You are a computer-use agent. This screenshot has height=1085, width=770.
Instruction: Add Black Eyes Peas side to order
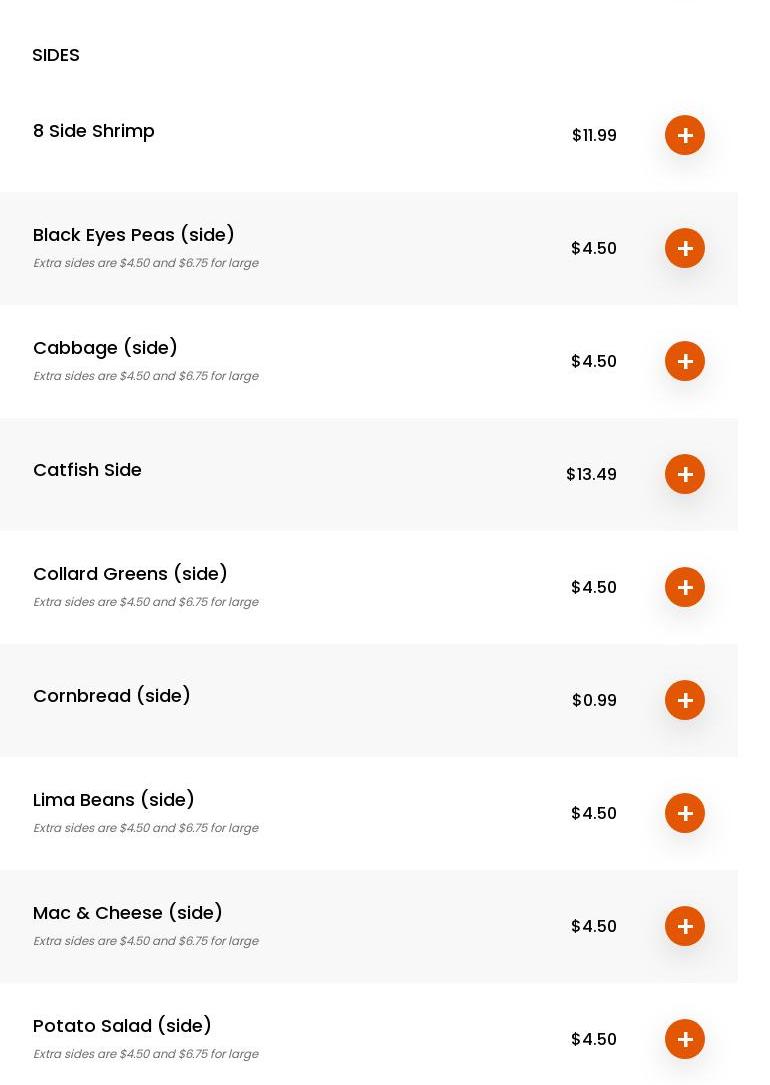(685, 248)
